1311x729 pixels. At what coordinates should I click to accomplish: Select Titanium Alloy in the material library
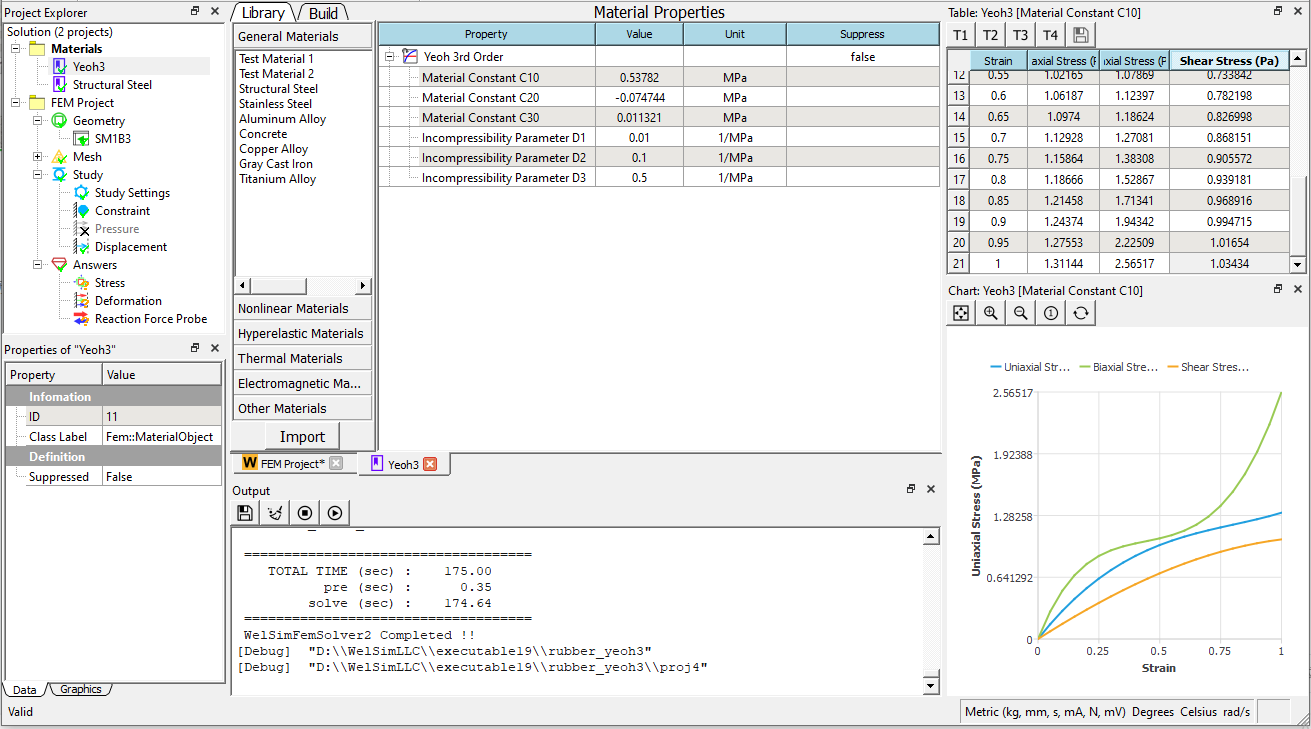[x=278, y=179]
